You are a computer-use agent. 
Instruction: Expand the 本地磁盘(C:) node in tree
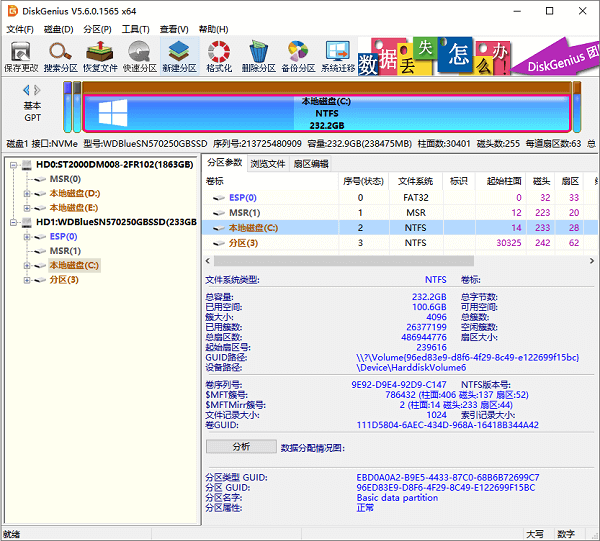coord(27,265)
